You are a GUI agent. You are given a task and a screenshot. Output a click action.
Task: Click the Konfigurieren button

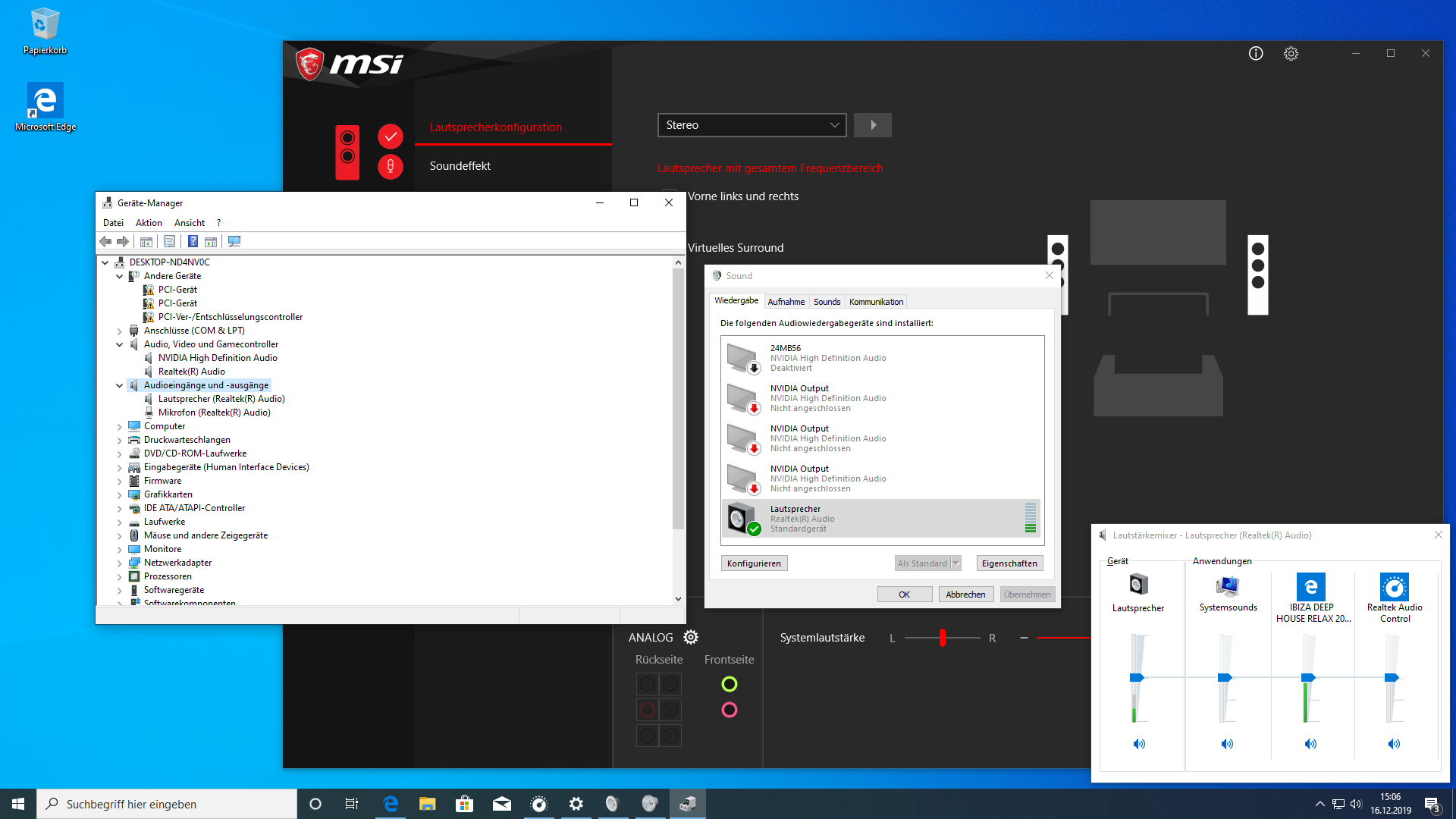coord(754,563)
